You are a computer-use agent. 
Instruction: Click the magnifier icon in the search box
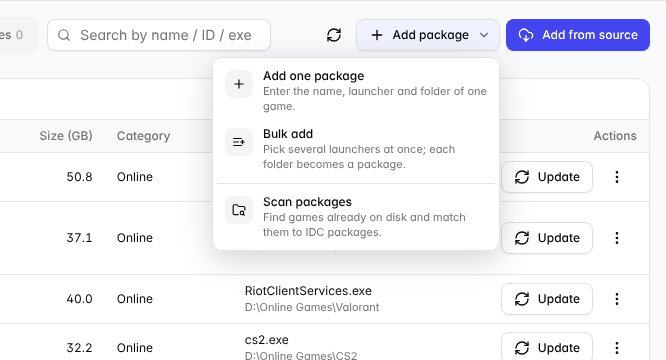[x=64, y=35]
